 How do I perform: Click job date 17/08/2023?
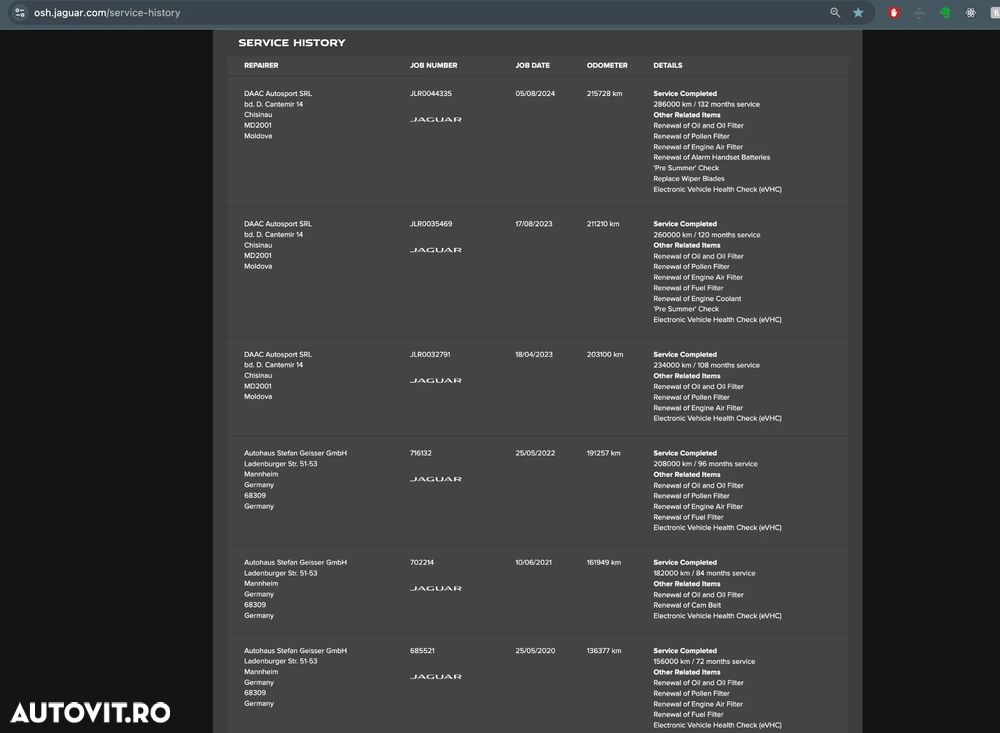pos(534,224)
